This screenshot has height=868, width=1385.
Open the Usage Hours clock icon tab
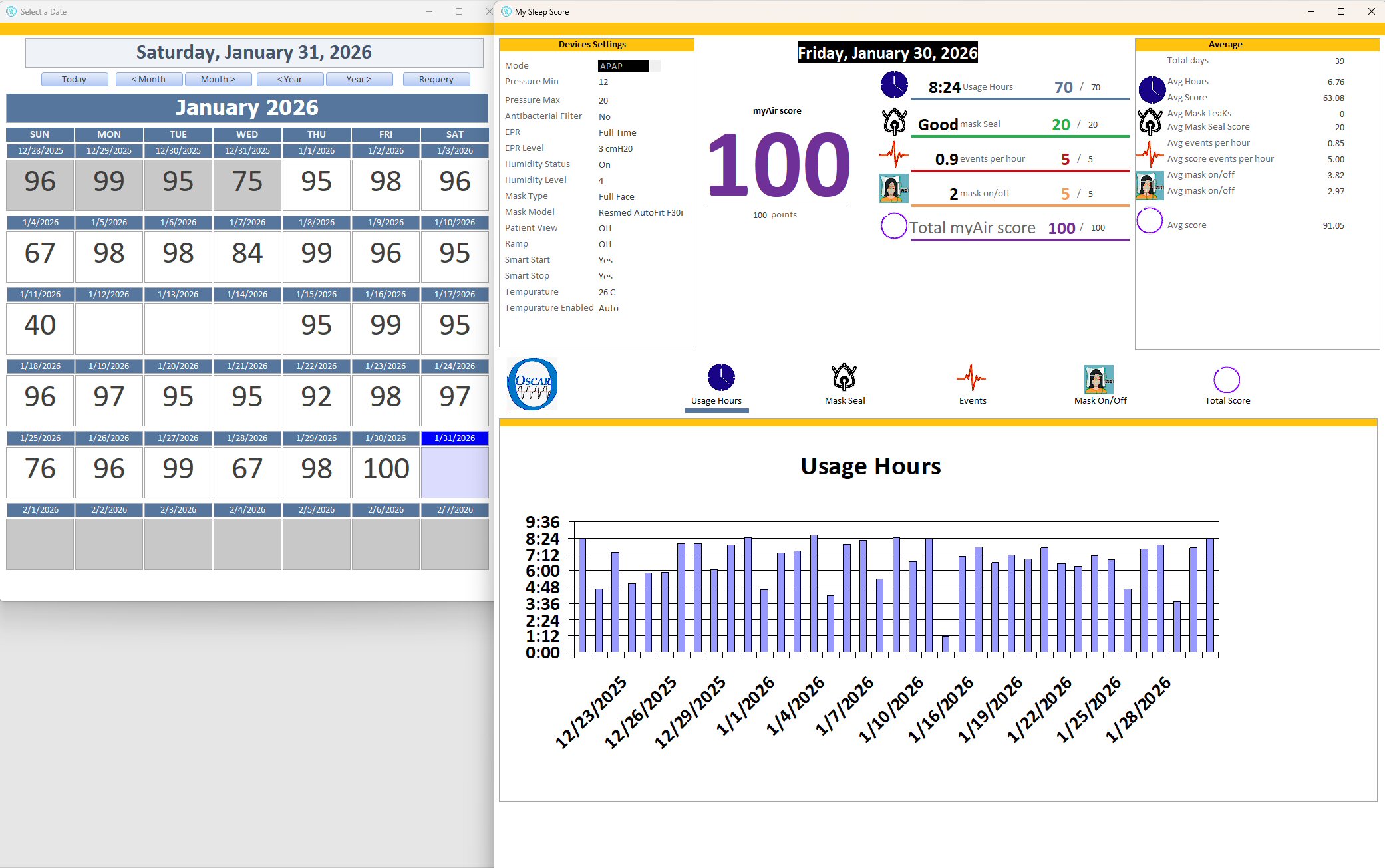click(720, 377)
